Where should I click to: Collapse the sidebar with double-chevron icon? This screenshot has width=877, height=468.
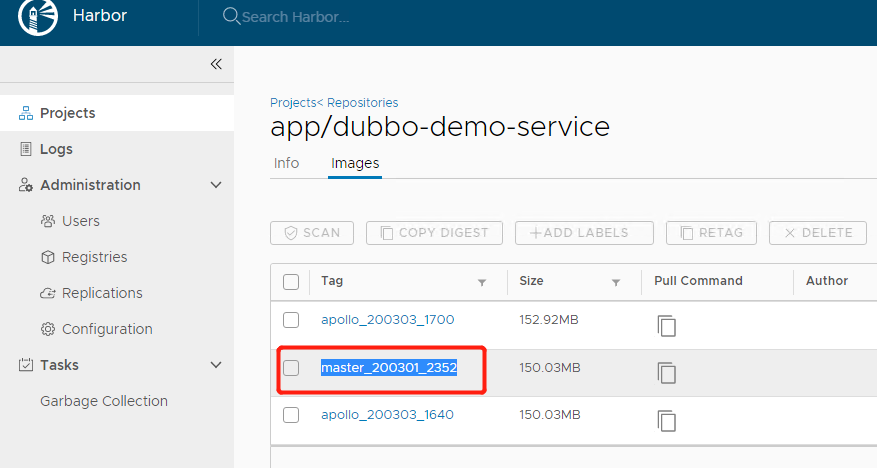(216, 64)
